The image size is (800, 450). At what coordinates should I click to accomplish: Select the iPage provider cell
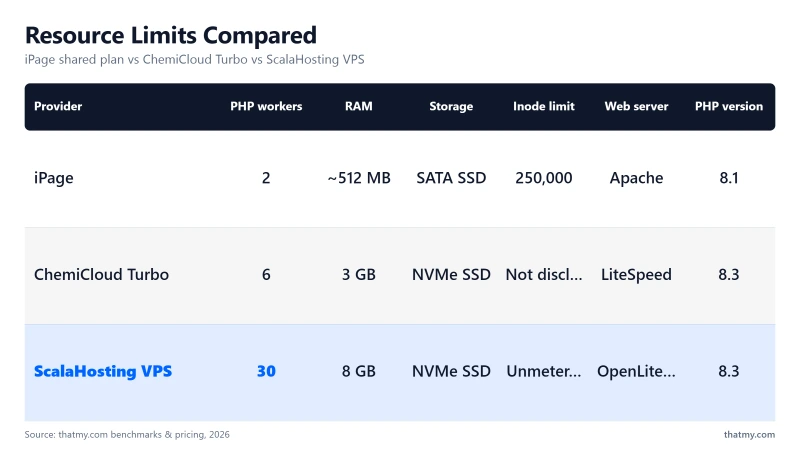pyautogui.click(x=54, y=178)
